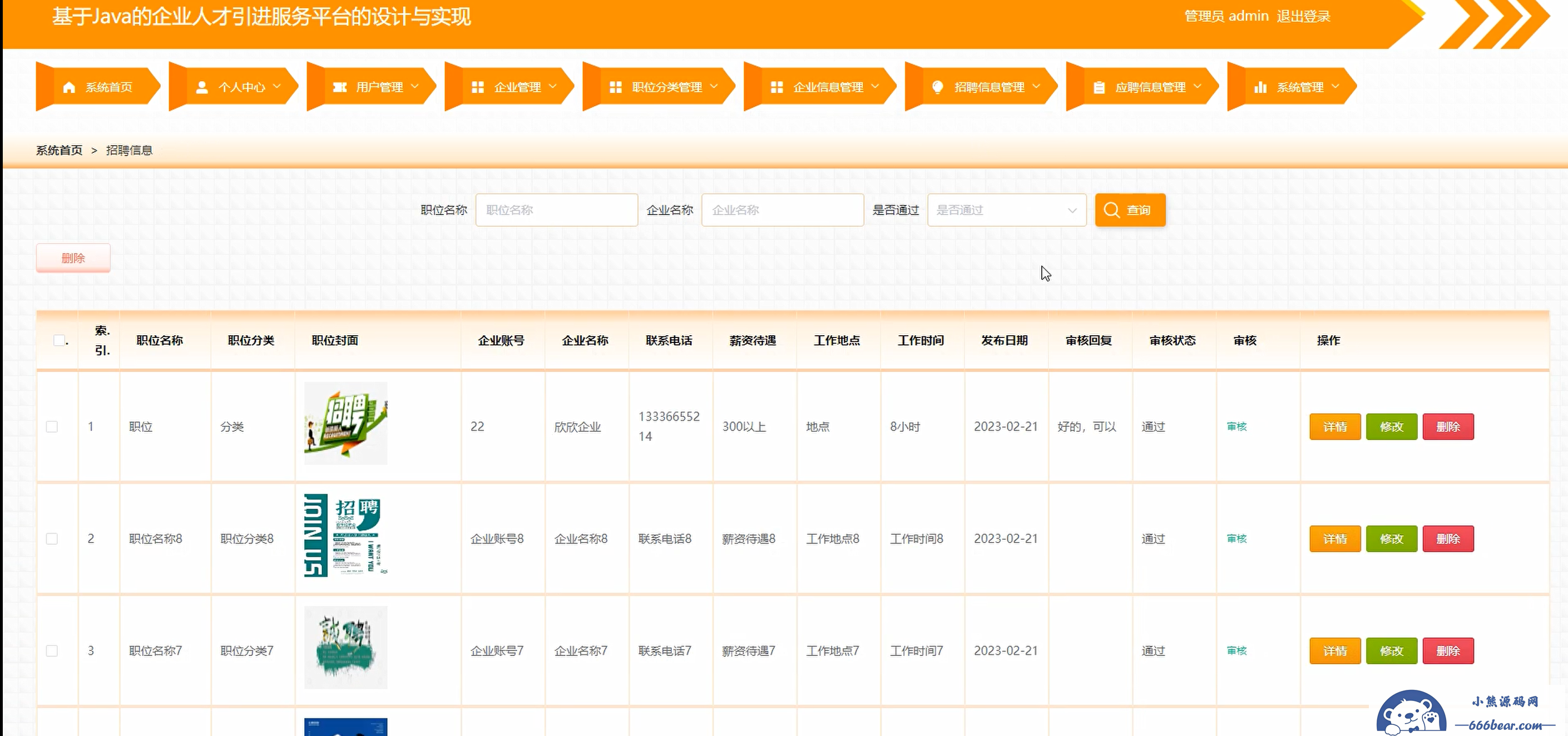
Task: Open the 招聘信息管理 menu label
Action: point(989,88)
